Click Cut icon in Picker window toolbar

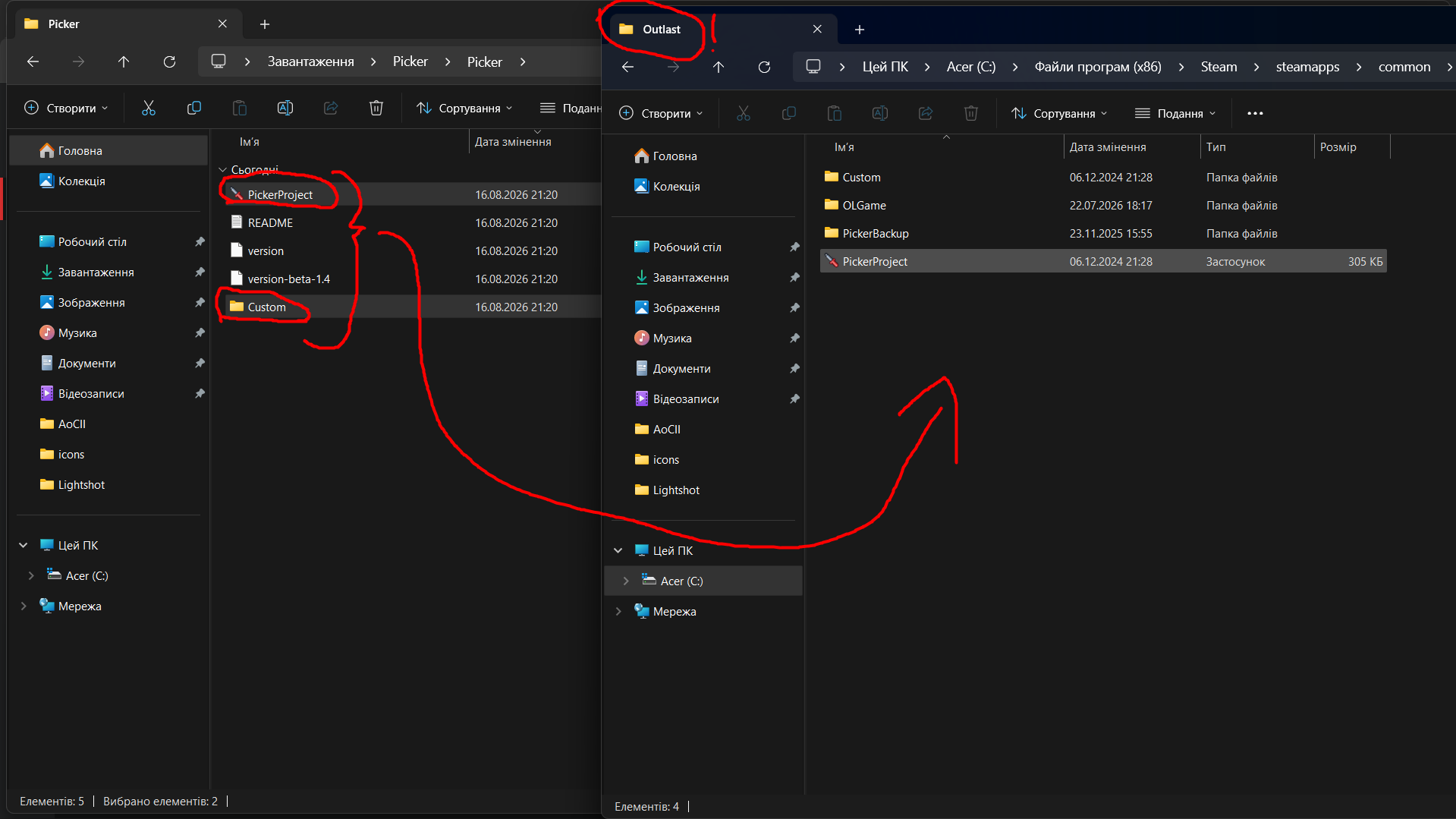click(x=149, y=108)
